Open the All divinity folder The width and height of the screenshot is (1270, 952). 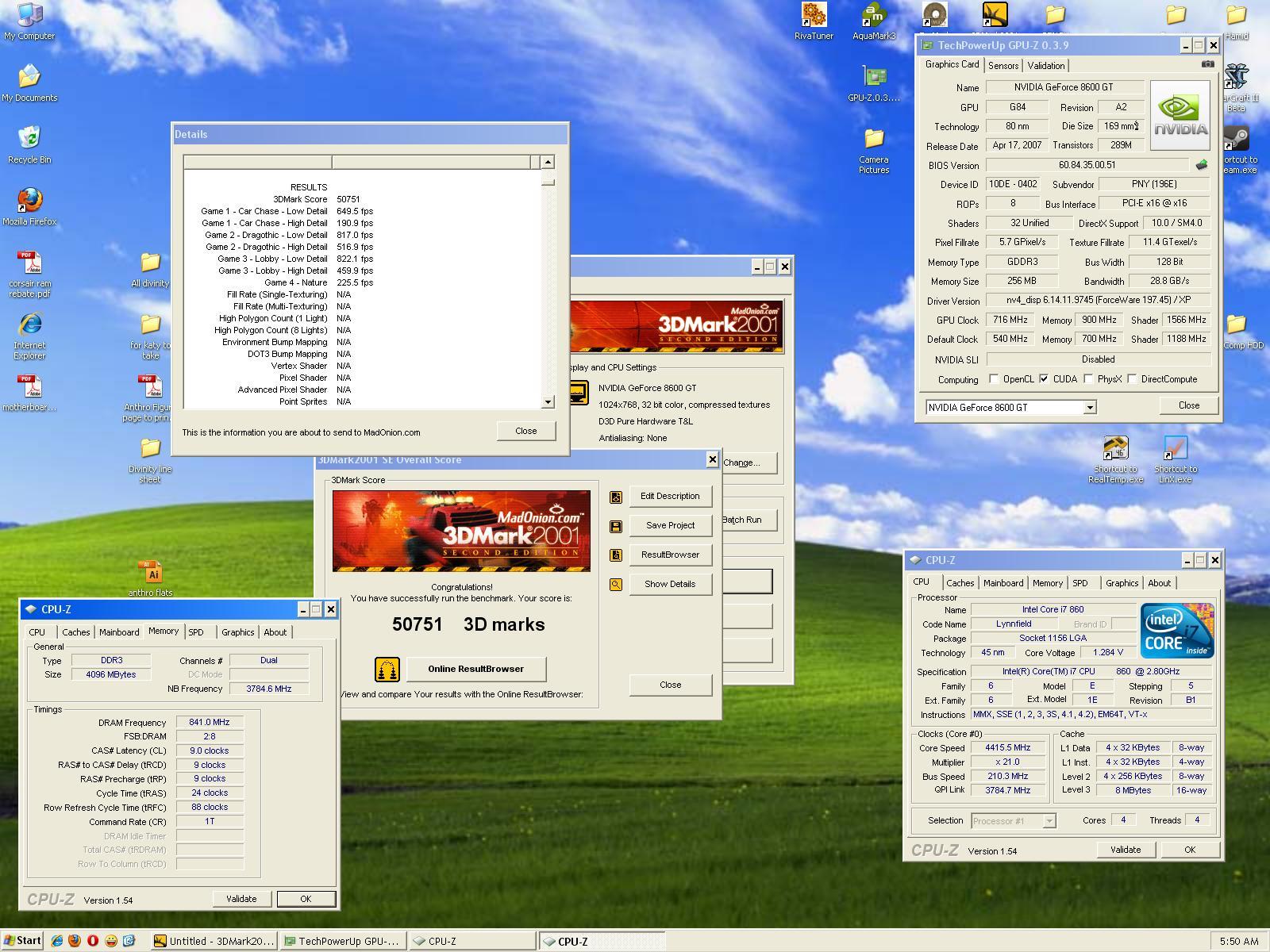150,270
